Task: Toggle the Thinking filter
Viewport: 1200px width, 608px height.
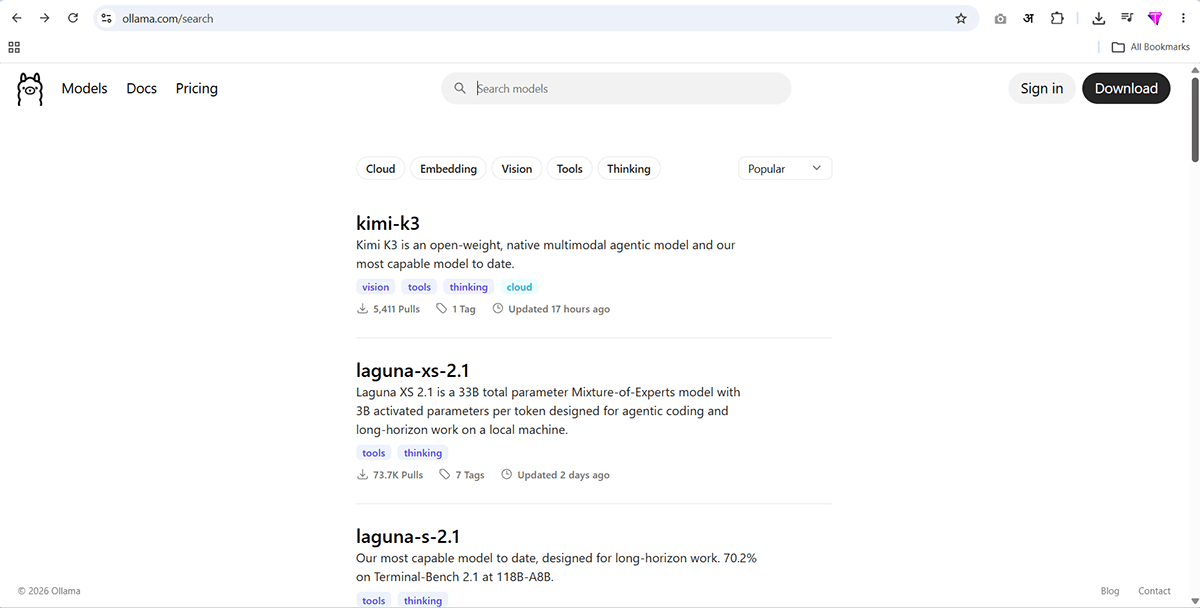Action: (629, 169)
